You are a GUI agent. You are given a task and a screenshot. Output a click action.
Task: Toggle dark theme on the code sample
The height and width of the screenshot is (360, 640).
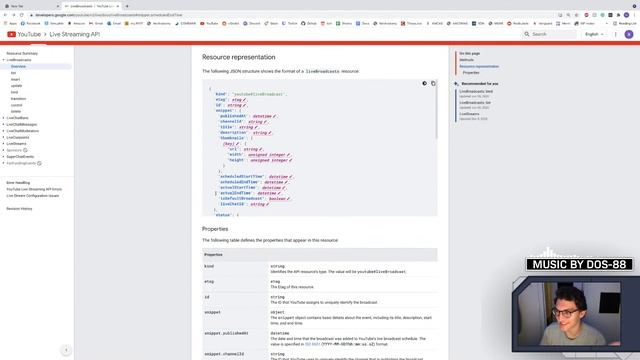[424, 83]
